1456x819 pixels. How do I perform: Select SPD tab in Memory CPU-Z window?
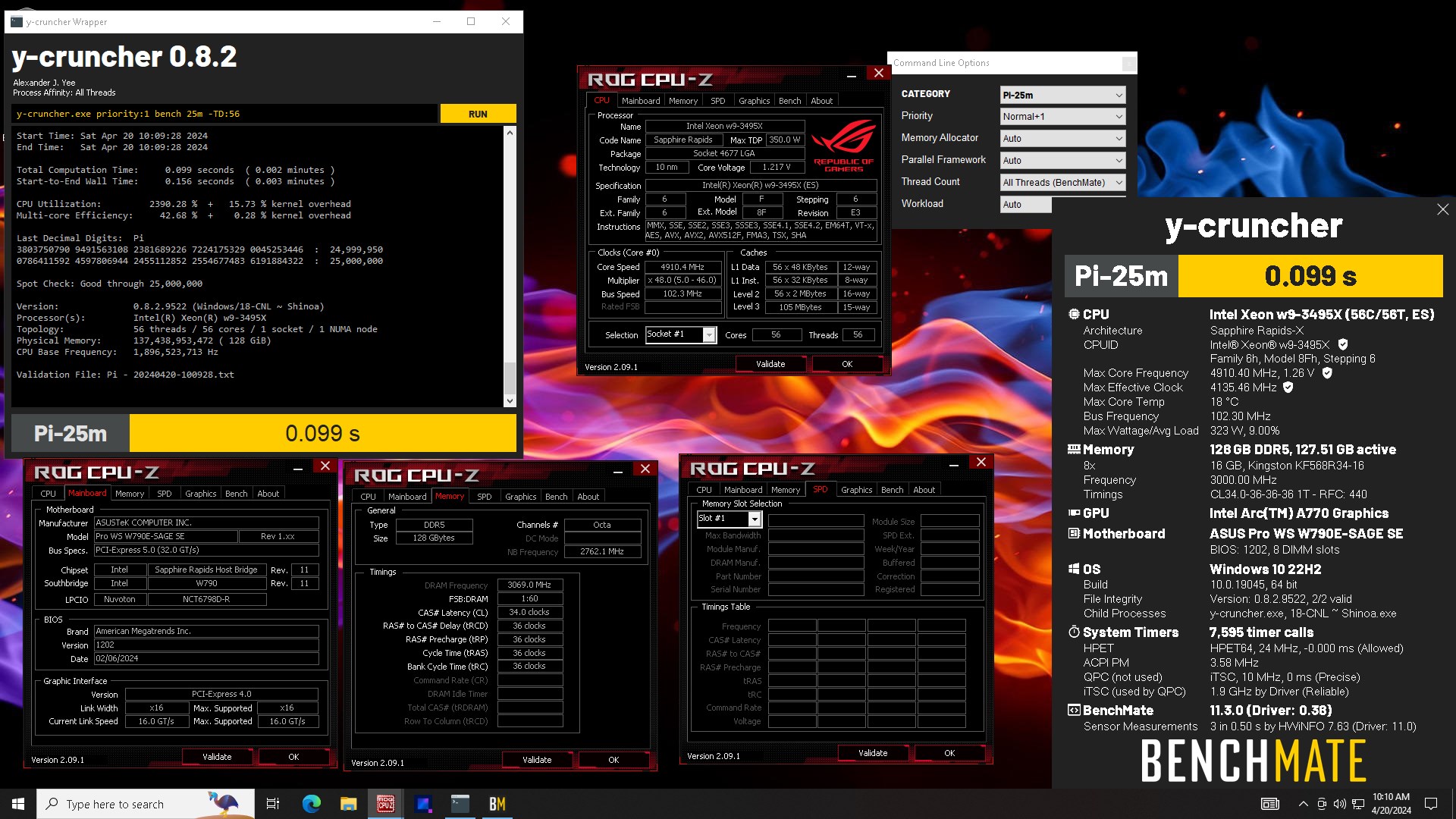(x=485, y=497)
